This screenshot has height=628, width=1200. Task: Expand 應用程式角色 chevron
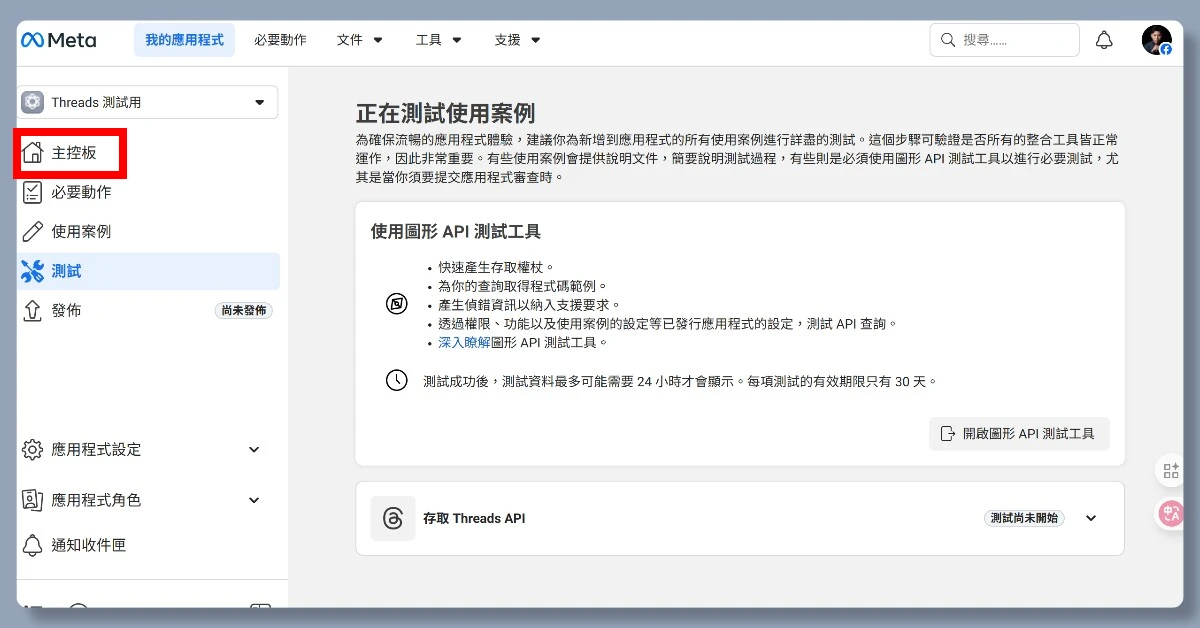point(254,500)
